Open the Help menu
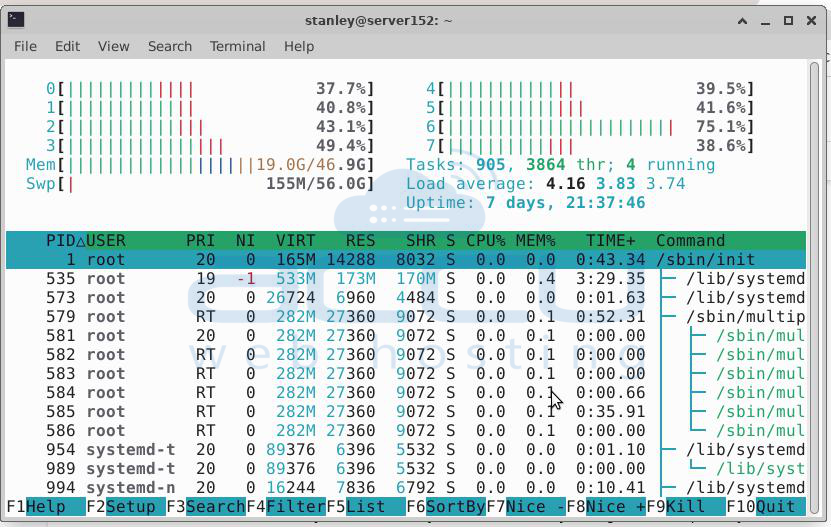831x527 pixels. pyautogui.click(x=299, y=47)
